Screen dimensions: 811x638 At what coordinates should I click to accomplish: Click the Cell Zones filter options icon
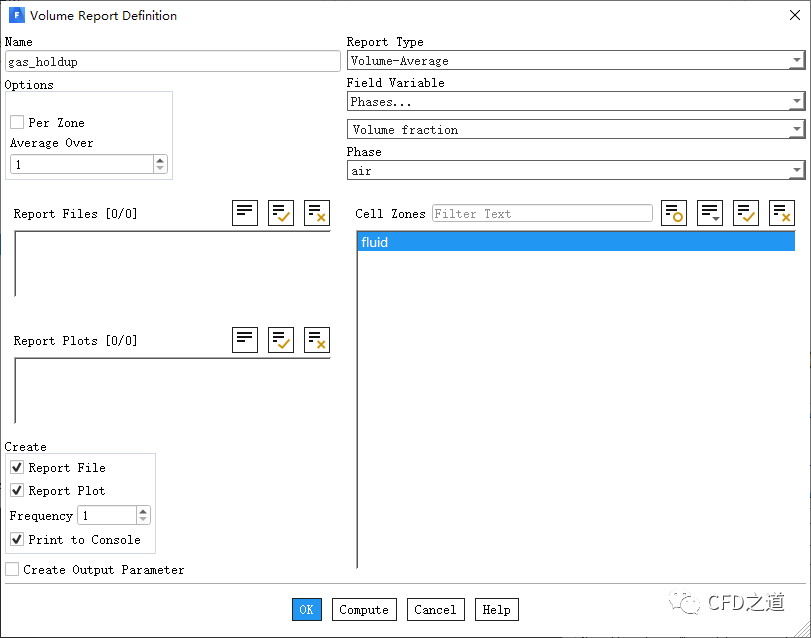(674, 213)
